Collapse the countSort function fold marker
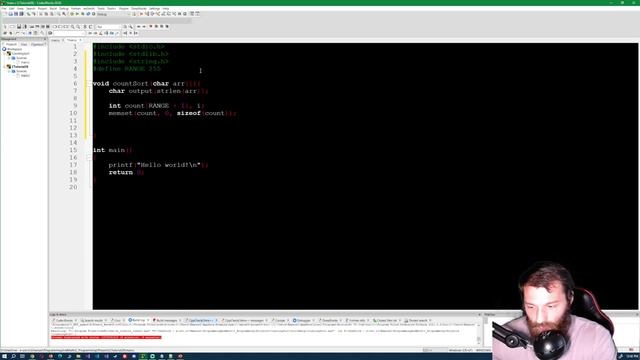Screen dimensions: 640x360 [x=89, y=84]
